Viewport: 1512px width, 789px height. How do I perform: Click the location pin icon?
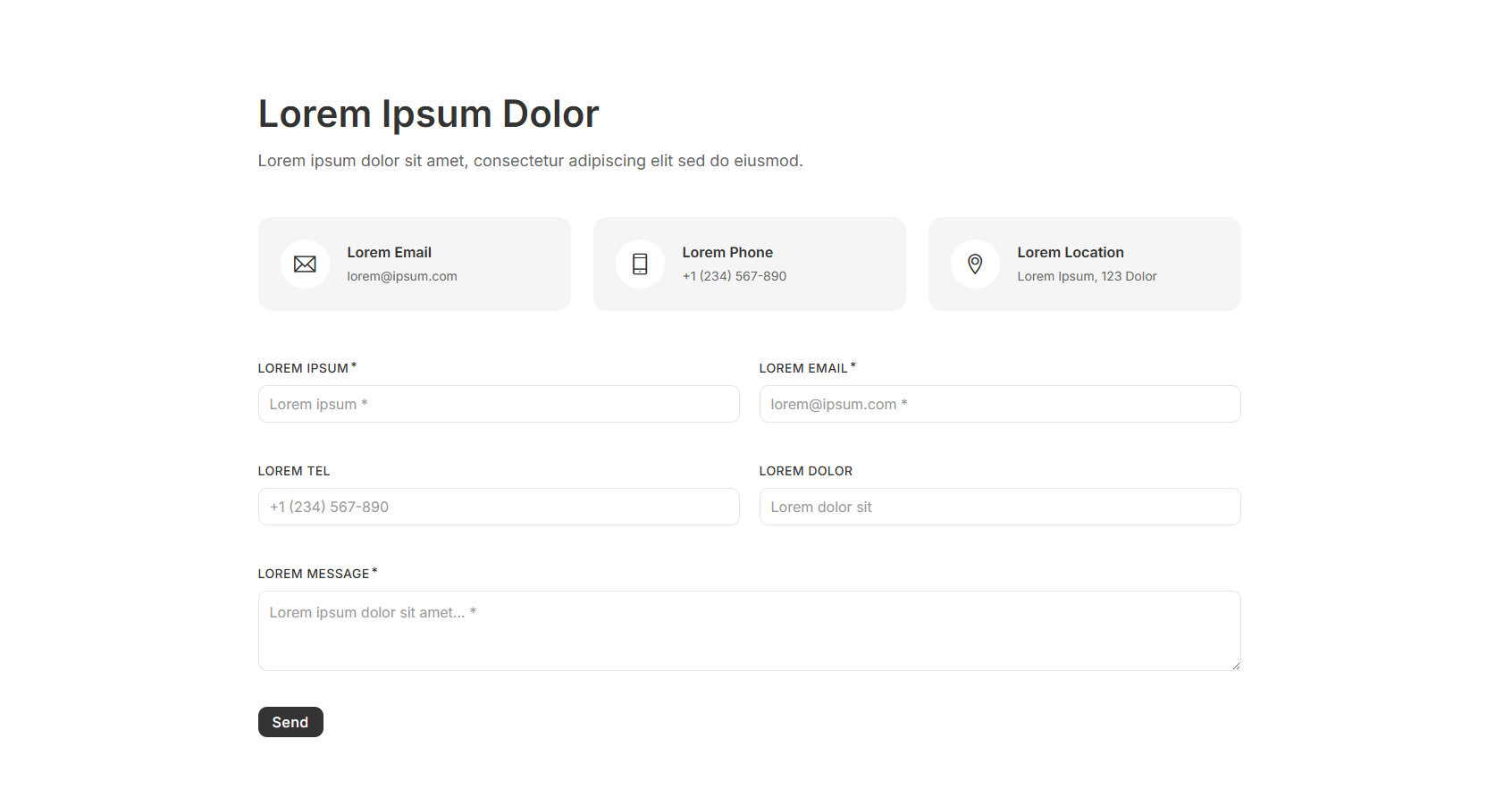[975, 264]
